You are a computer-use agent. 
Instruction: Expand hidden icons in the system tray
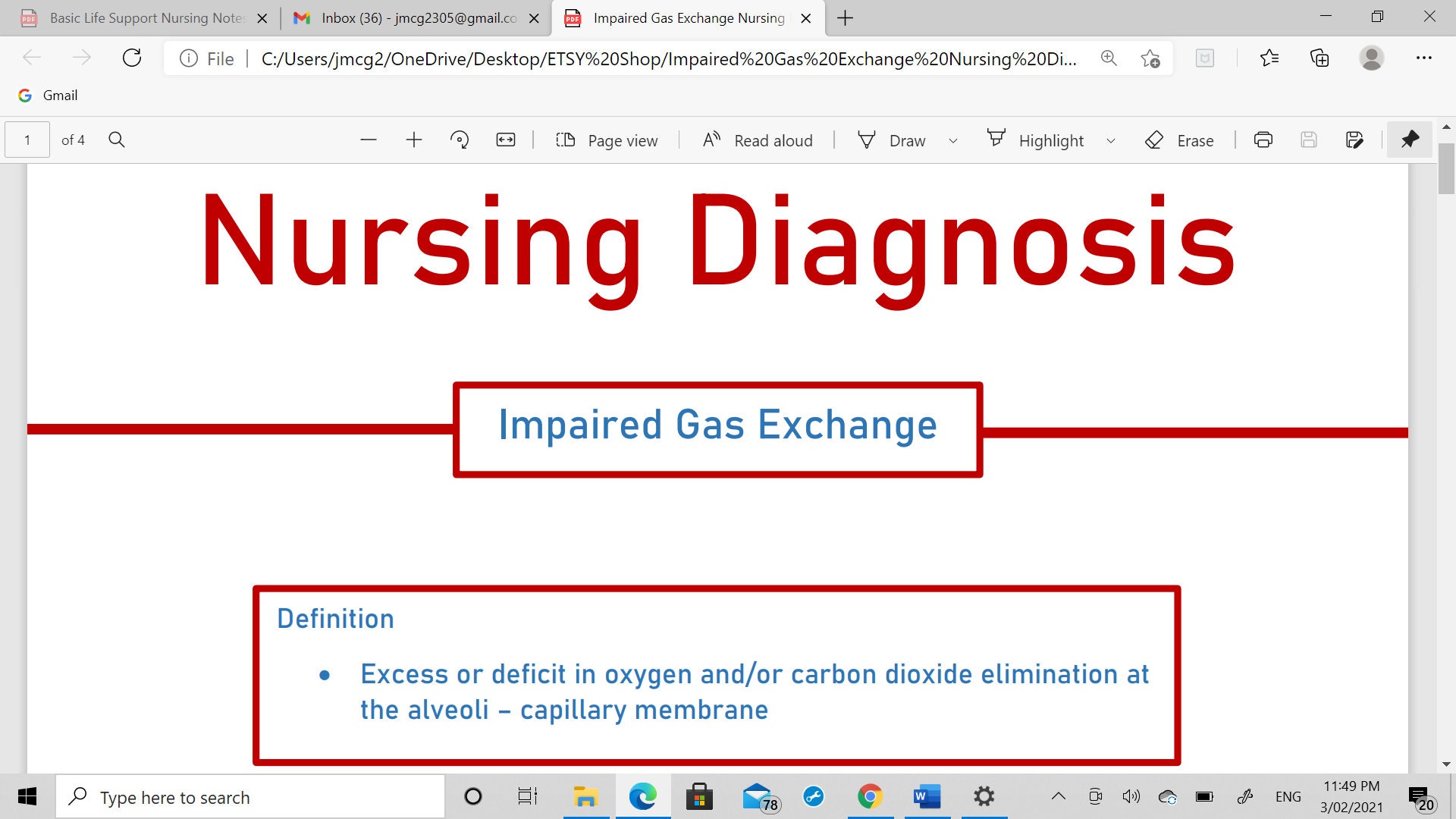(x=1059, y=796)
